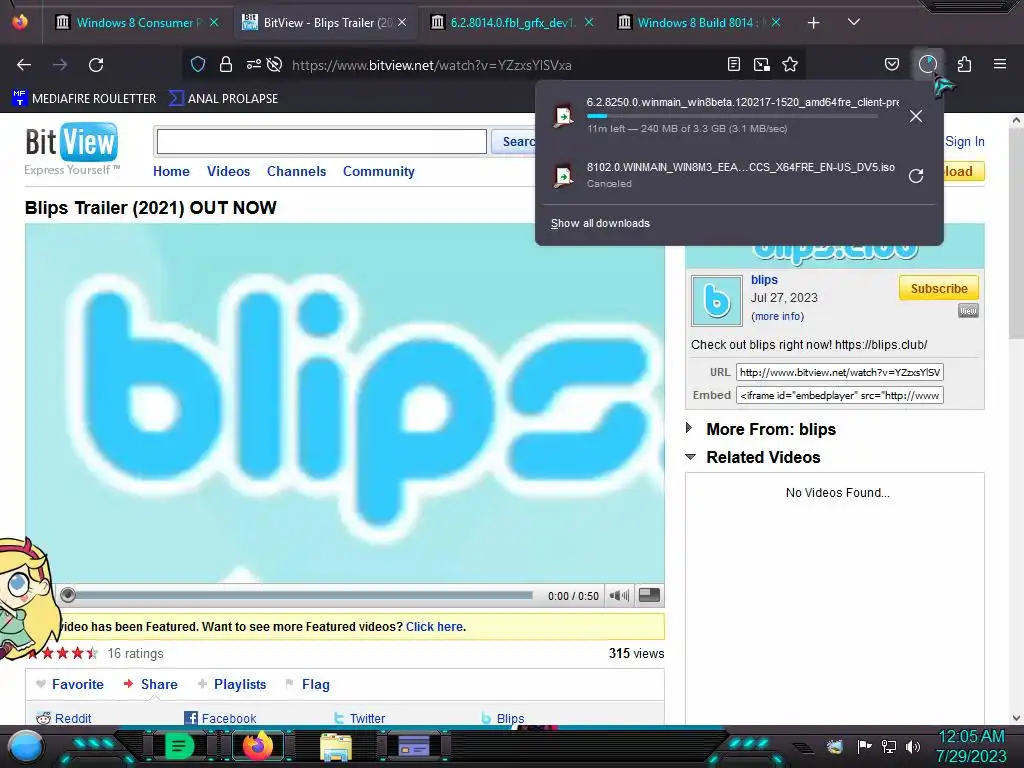Image resolution: width=1024 pixels, height=768 pixels.
Task: Reload the page with the refresh icon
Action: coord(96,65)
